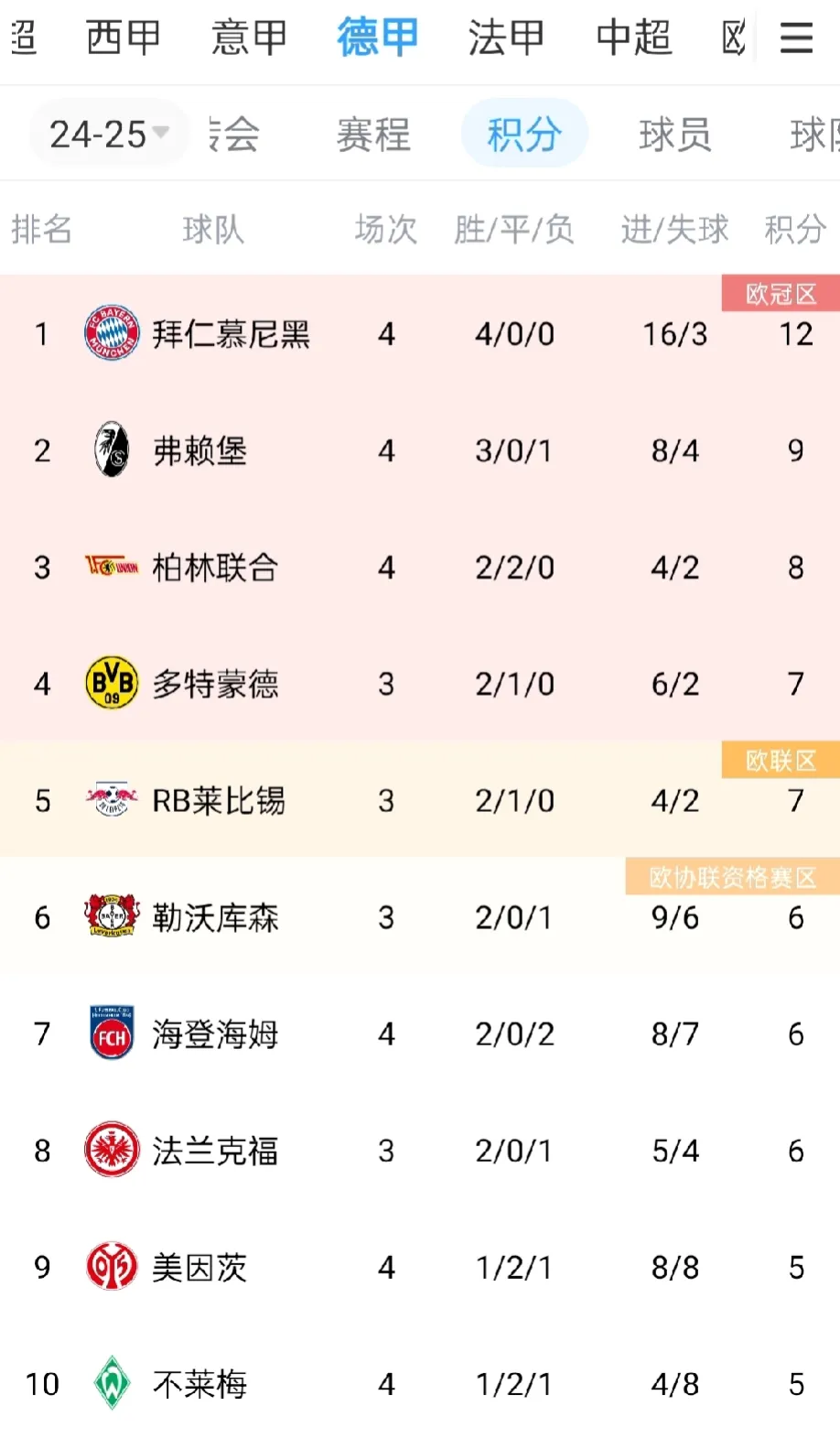Image resolution: width=840 pixels, height=1439 pixels.
Task: Click the Mainz club badge icon
Action: 112,1268
